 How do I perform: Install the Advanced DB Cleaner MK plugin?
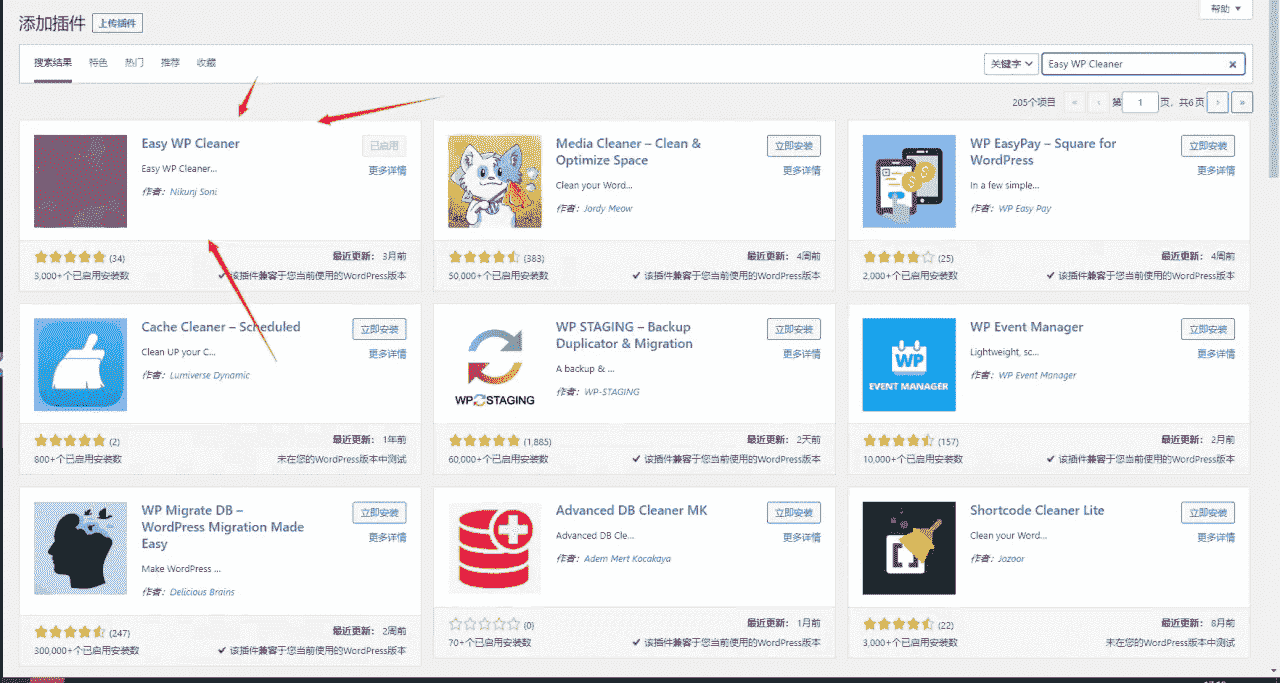coord(794,513)
